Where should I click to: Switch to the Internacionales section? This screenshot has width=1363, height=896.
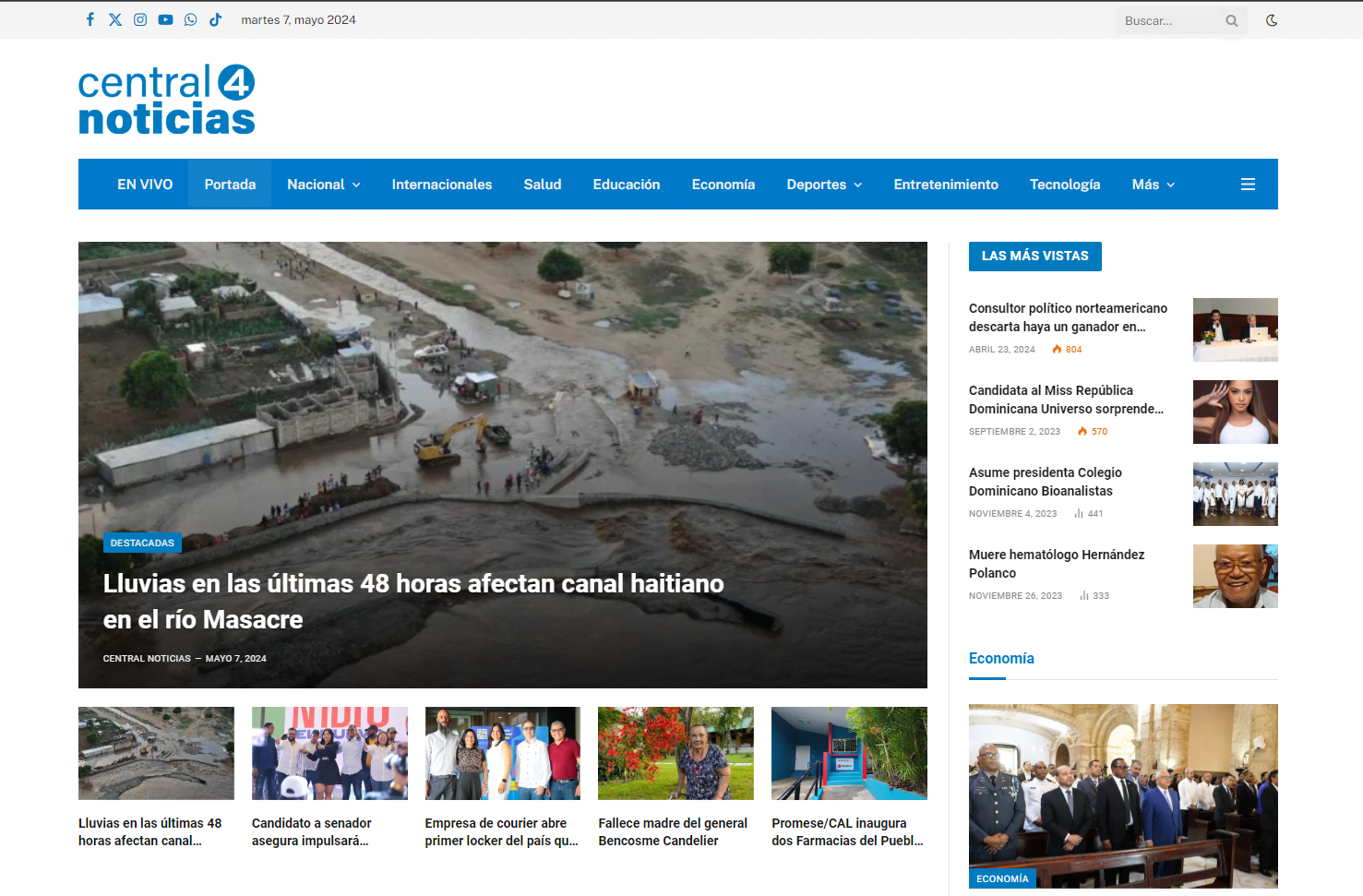pyautogui.click(x=442, y=184)
